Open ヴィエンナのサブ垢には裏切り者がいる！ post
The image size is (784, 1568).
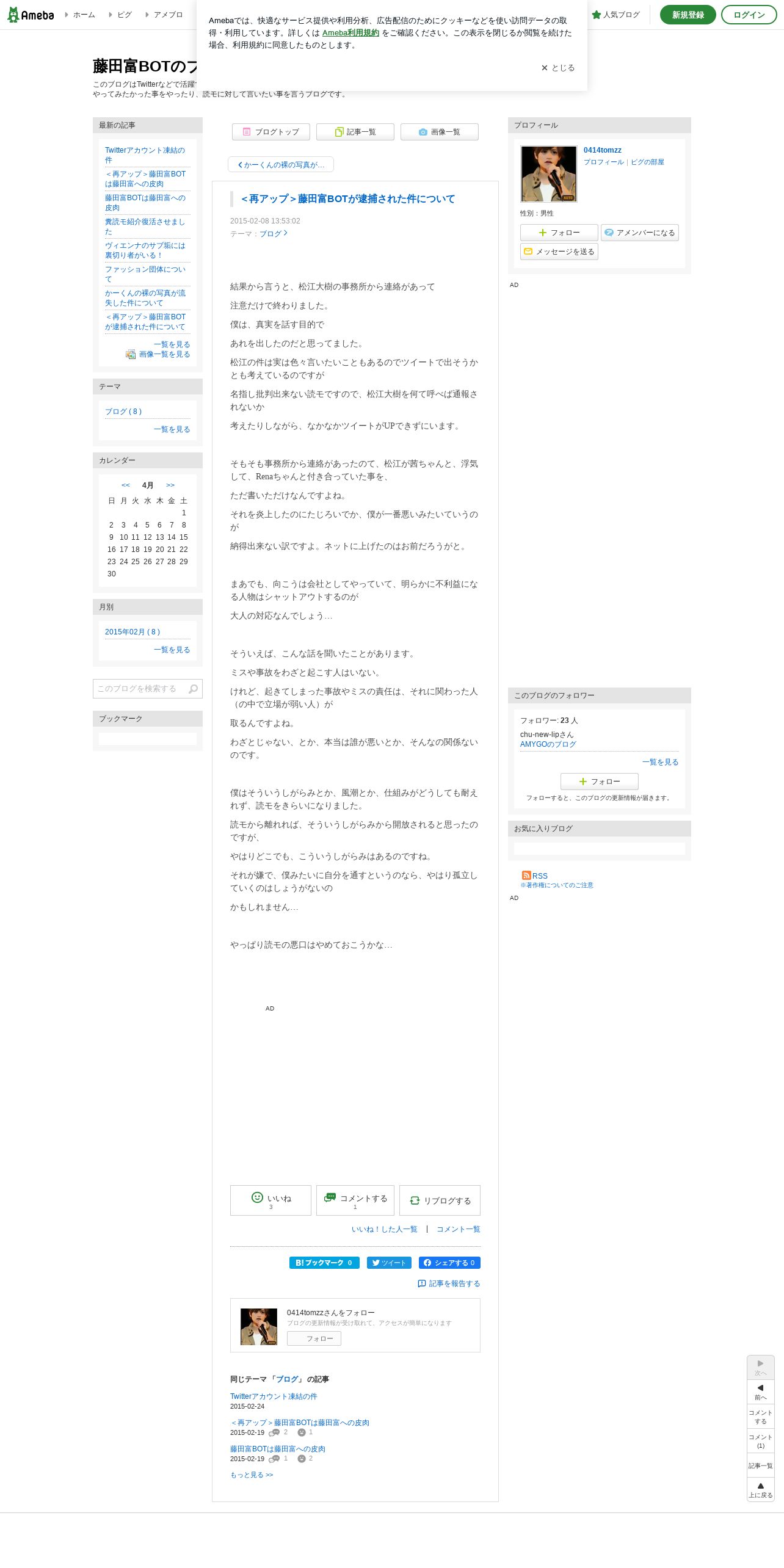click(x=145, y=250)
